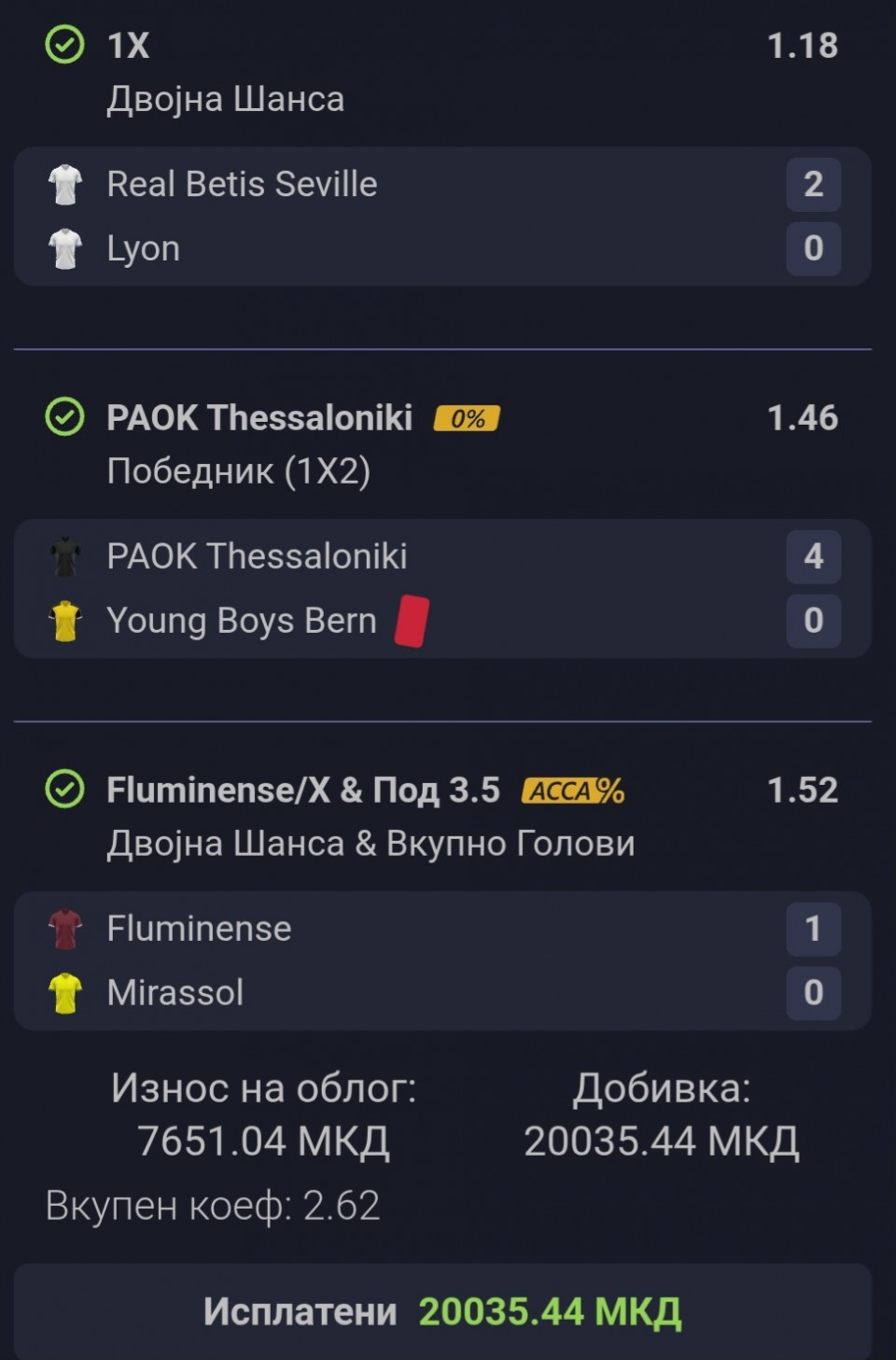The width and height of the screenshot is (896, 1360).
Task: Tap the Lyon white jersey icon
Action: (65, 248)
